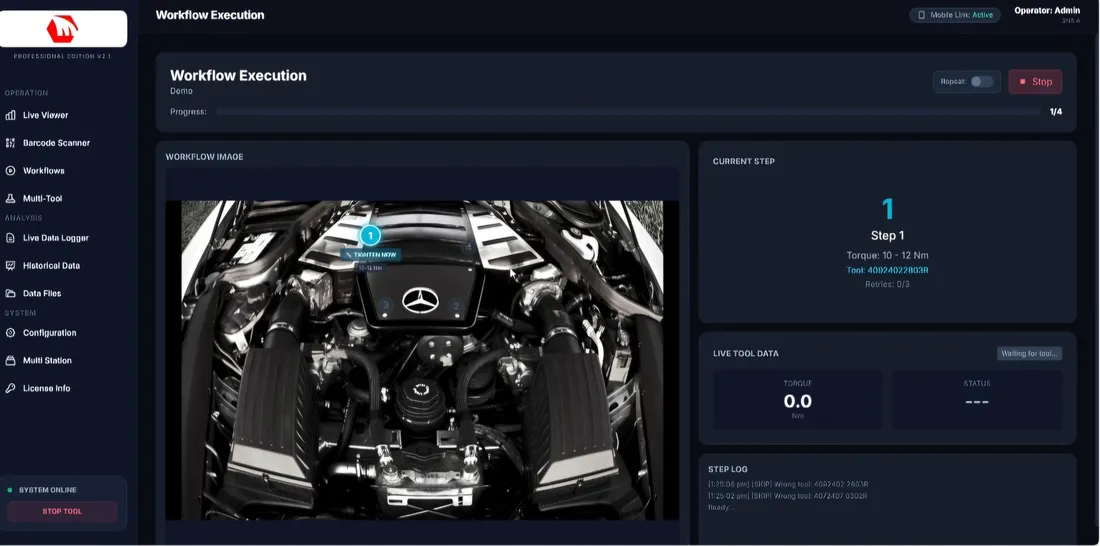Viewport: 1100px width, 546px height.
Task: Select the Workflows circle icon
Action: tap(10, 171)
